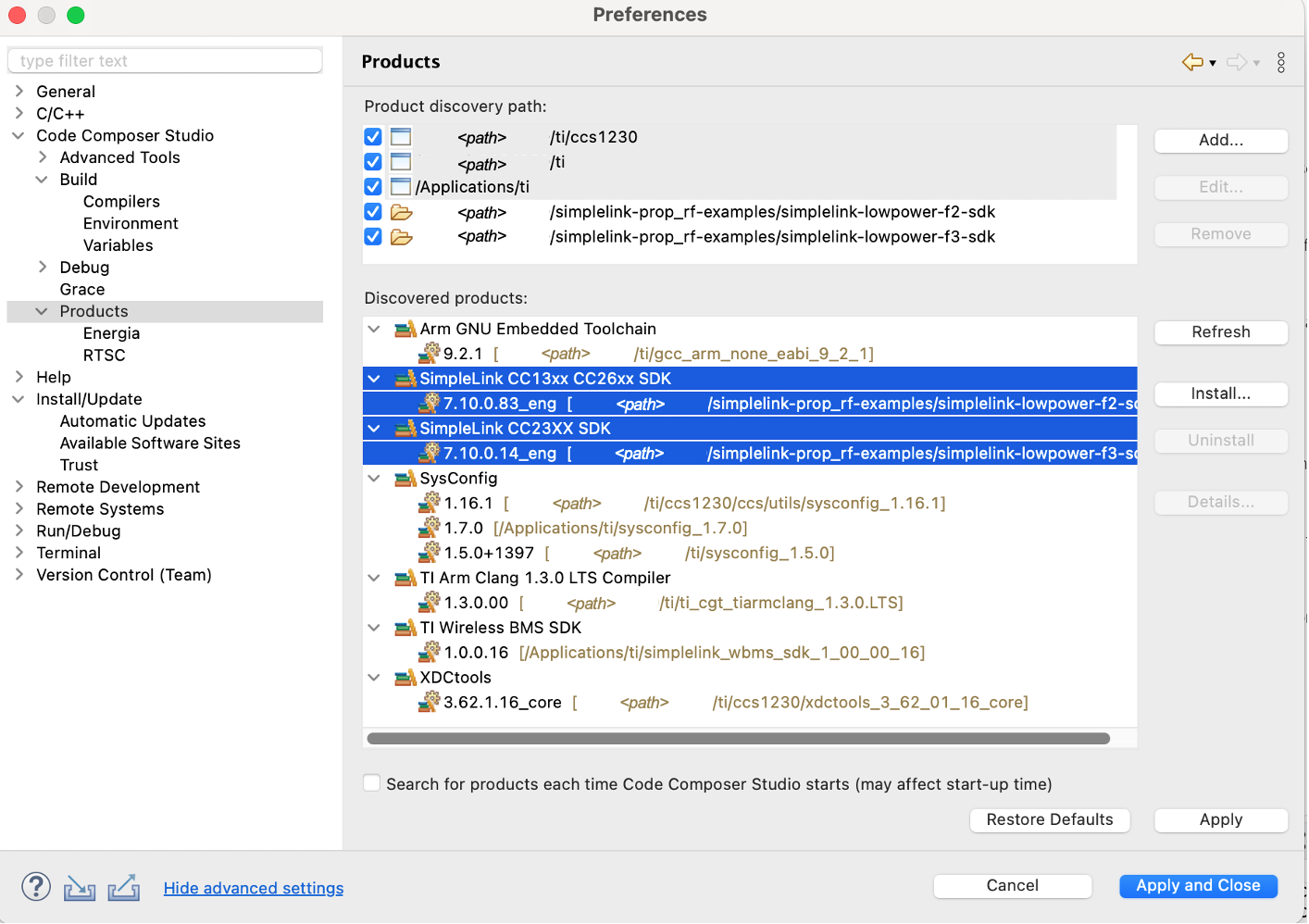Enable search for products at startup checkbox
1309x924 pixels.
click(372, 783)
